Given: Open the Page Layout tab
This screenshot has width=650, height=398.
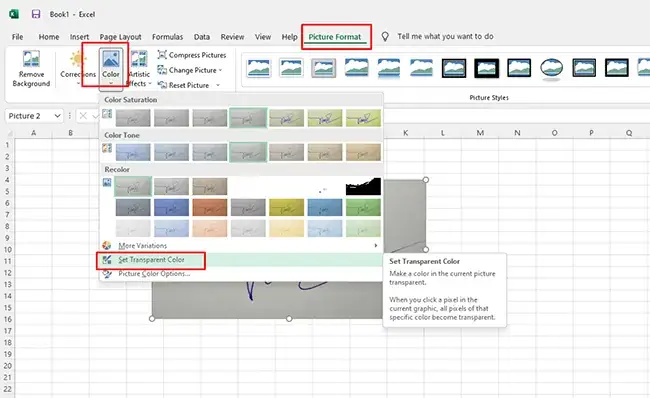Looking at the screenshot, I should pyautogui.click(x=121, y=36).
